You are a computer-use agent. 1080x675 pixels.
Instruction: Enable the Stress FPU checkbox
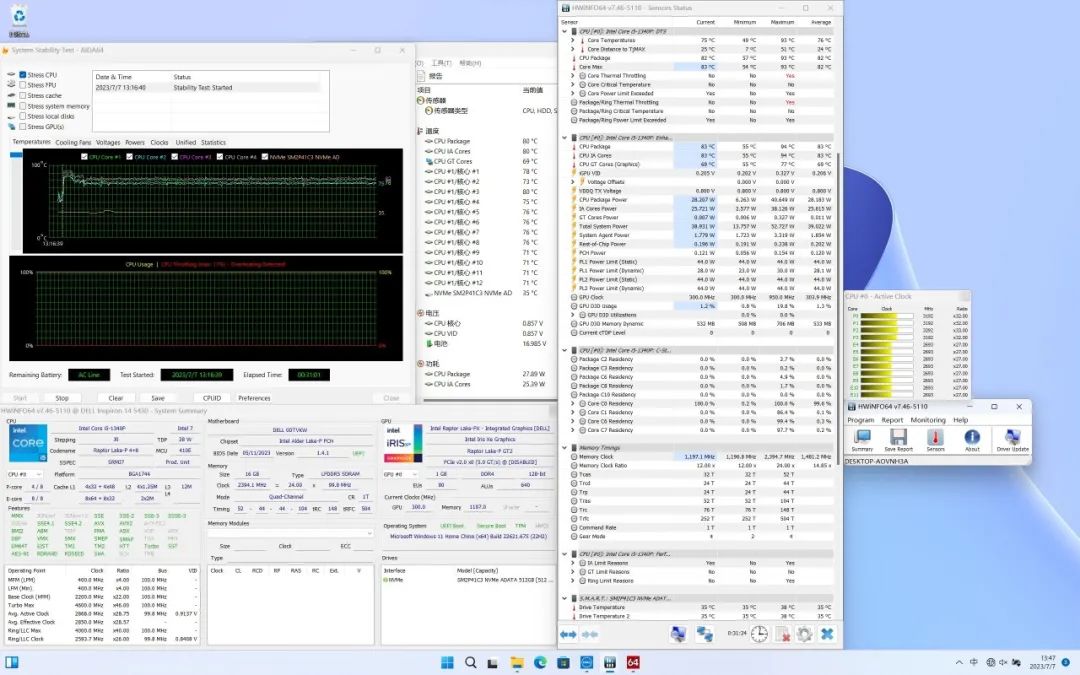(x=23, y=85)
